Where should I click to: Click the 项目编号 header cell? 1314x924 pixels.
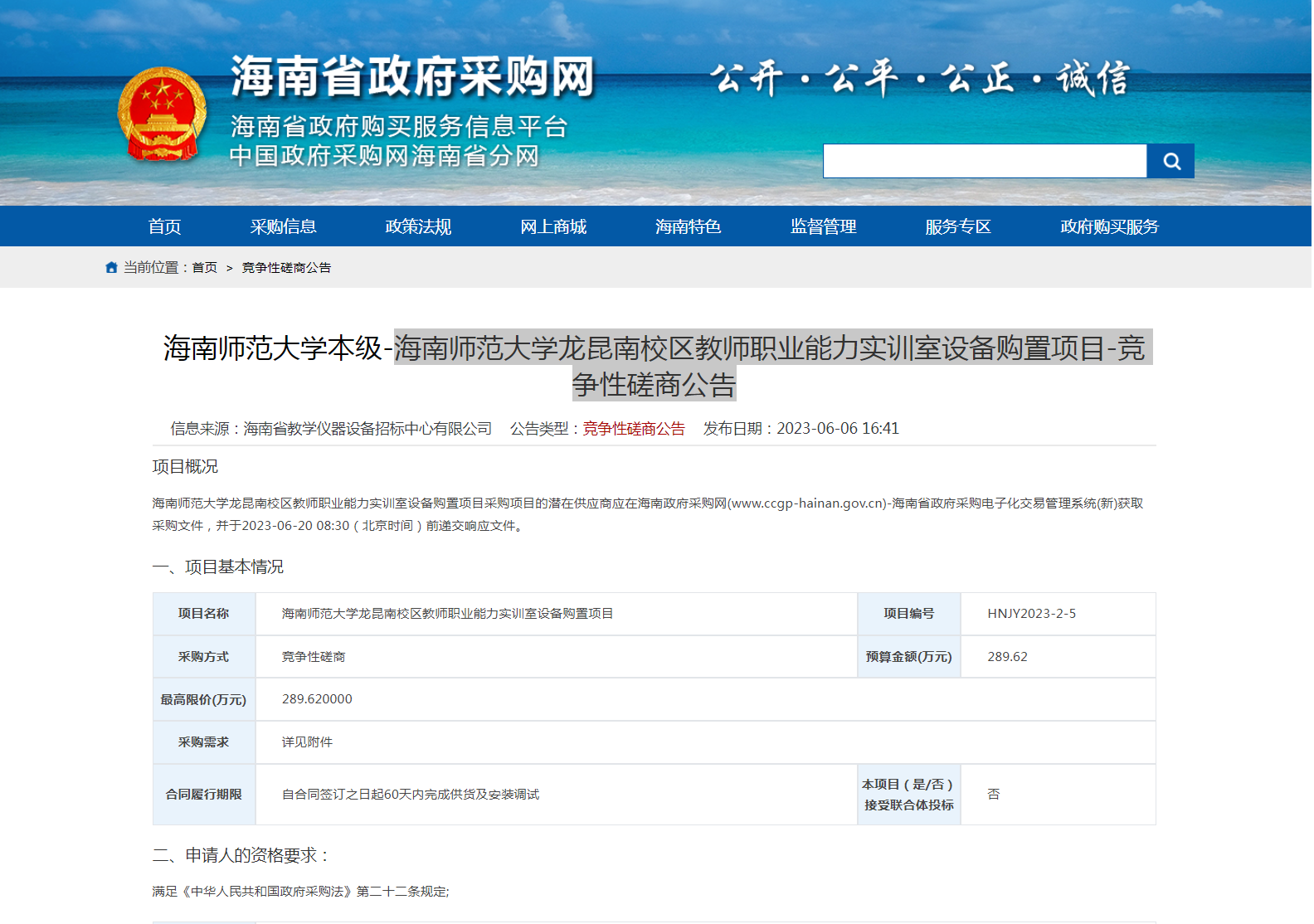(909, 614)
